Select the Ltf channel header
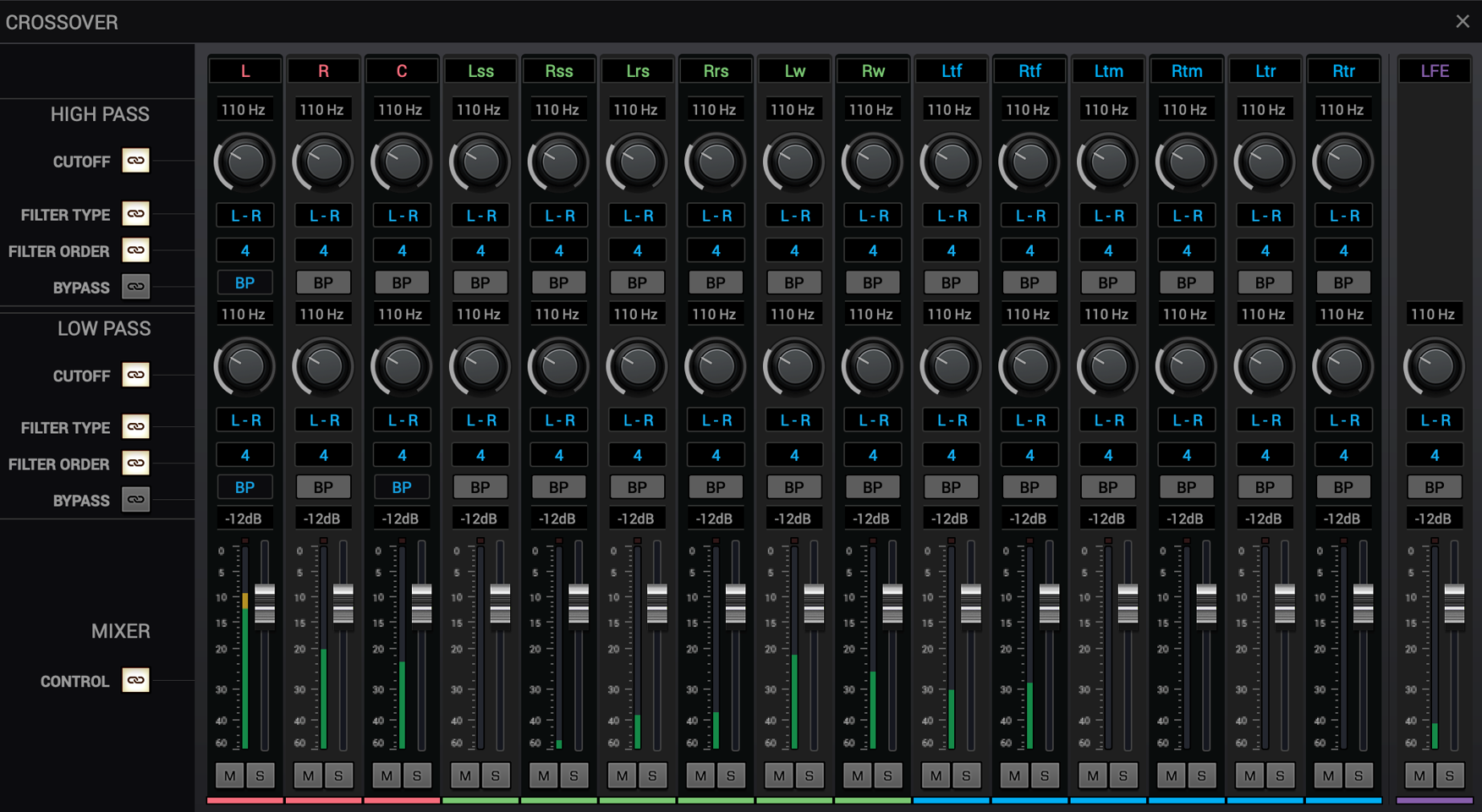The width and height of the screenshot is (1482, 812). pyautogui.click(x=951, y=70)
